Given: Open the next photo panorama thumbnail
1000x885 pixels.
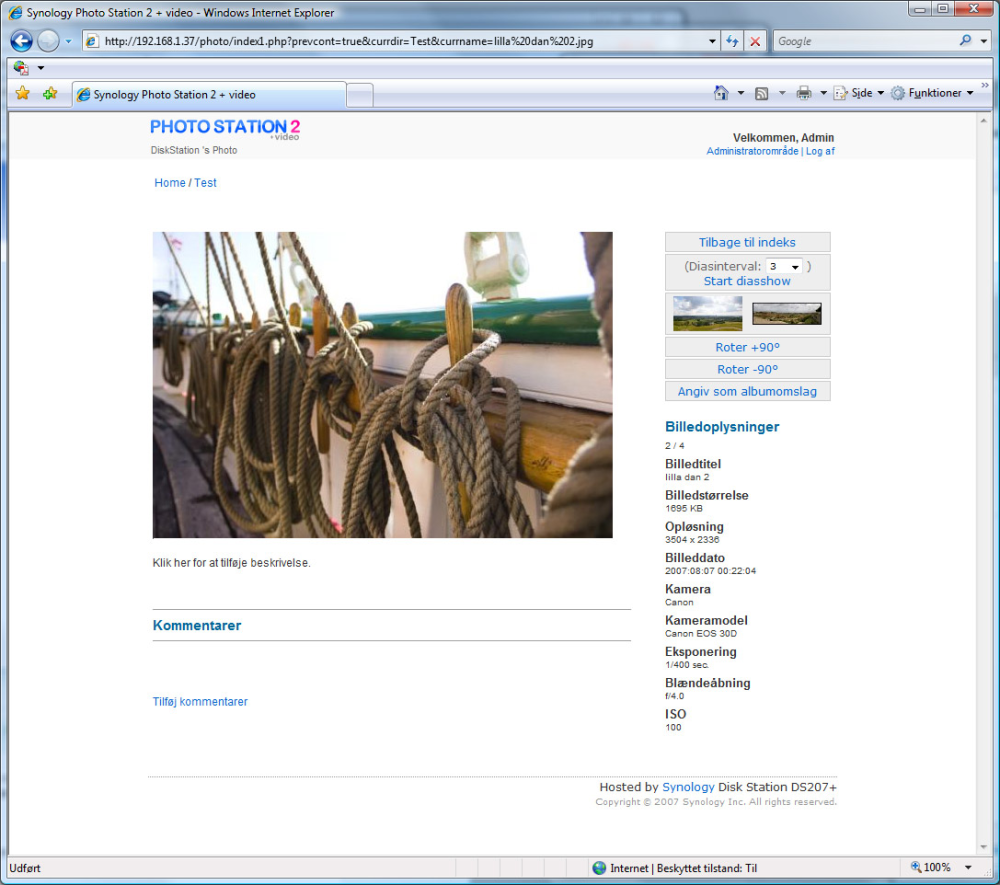Looking at the screenshot, I should pyautogui.click(x=787, y=314).
